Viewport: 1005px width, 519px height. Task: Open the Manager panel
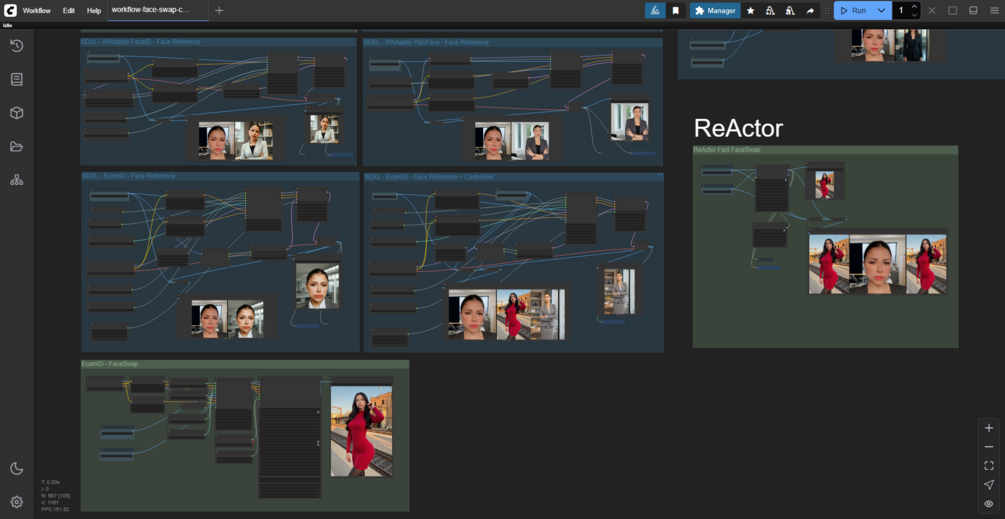[715, 10]
